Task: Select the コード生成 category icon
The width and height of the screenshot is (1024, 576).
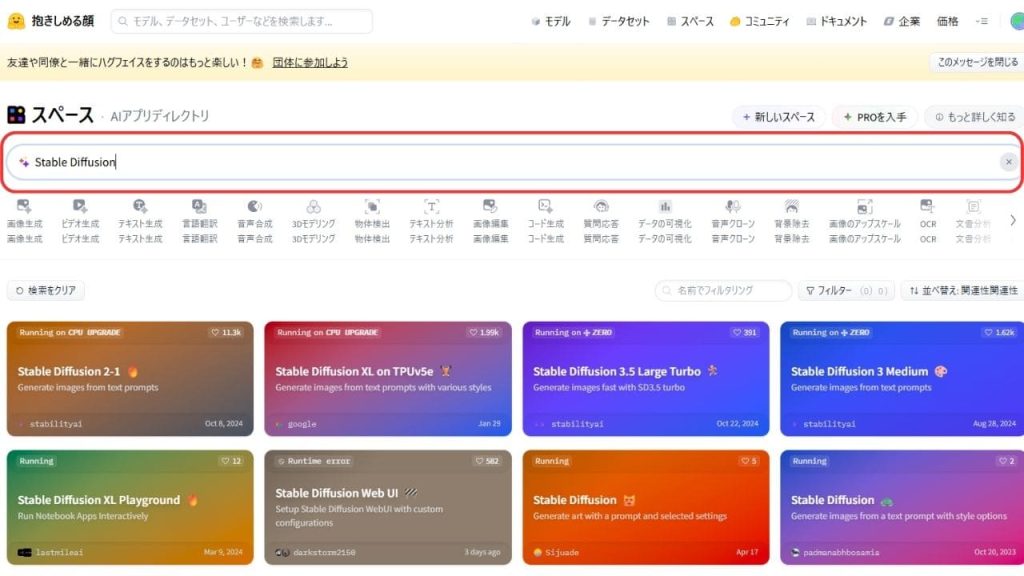Action: (x=545, y=207)
